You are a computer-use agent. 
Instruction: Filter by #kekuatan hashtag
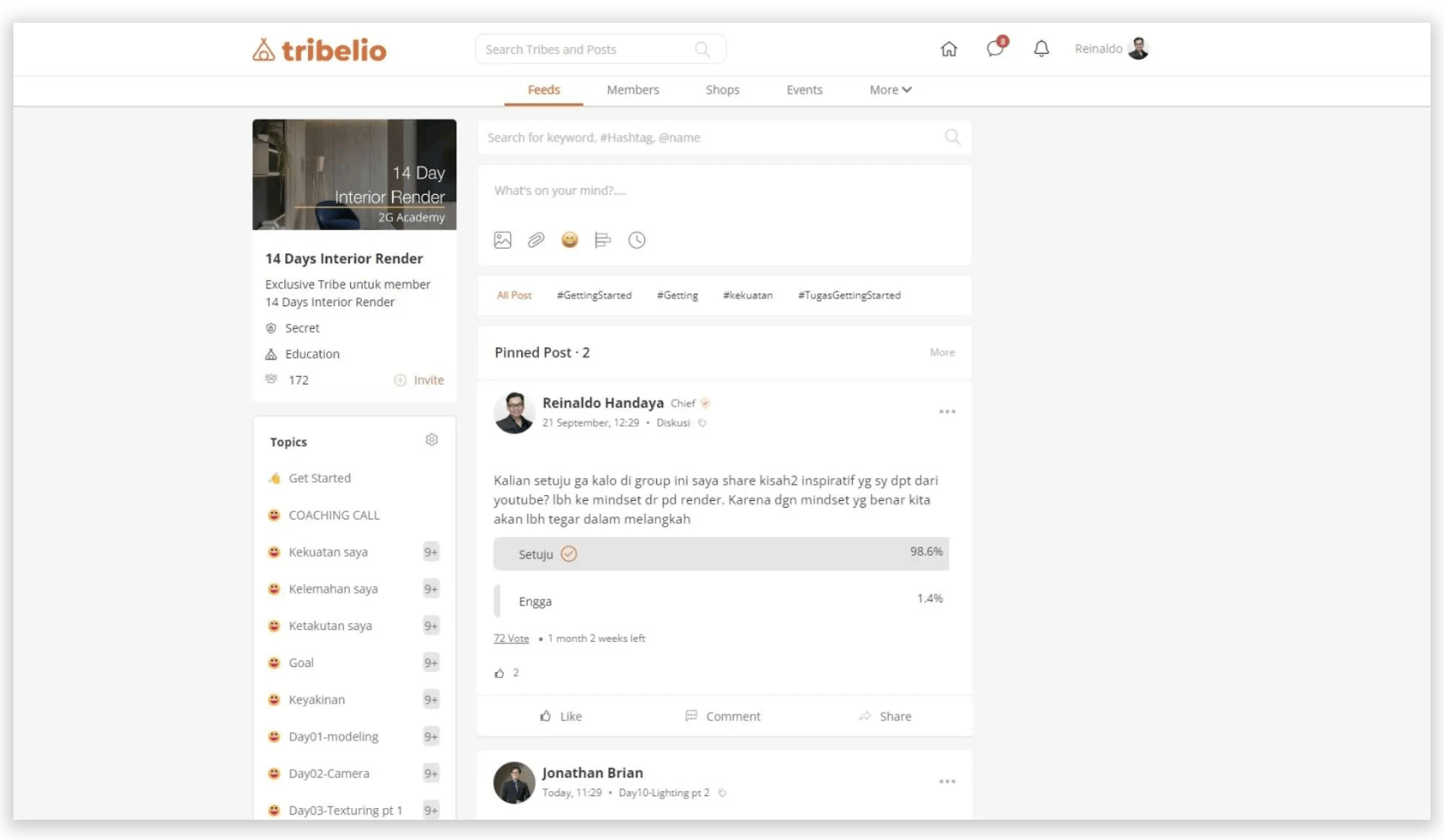tap(747, 295)
